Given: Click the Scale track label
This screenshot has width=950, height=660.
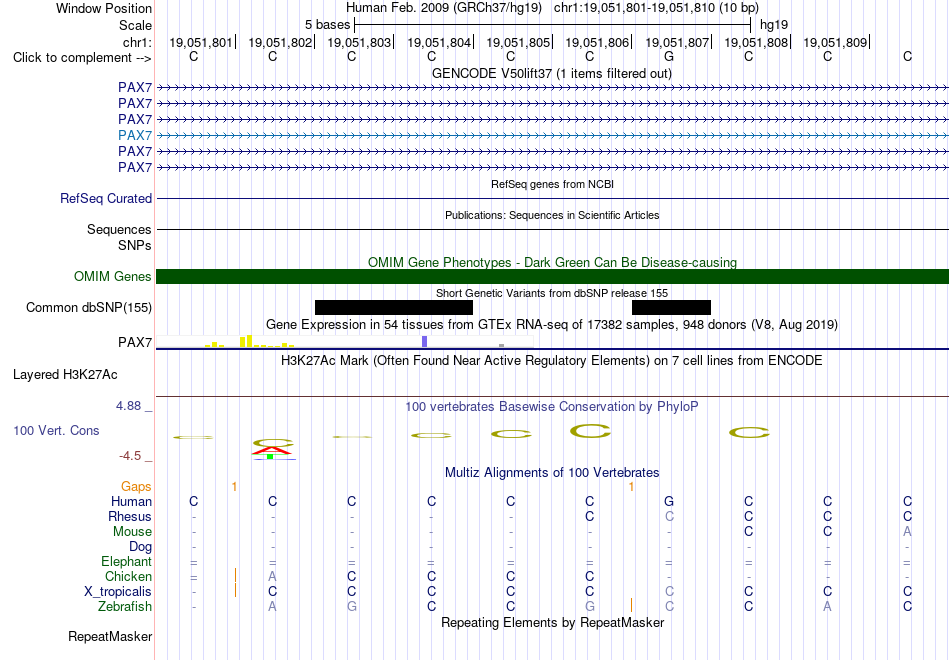Looking at the screenshot, I should 135,25.
